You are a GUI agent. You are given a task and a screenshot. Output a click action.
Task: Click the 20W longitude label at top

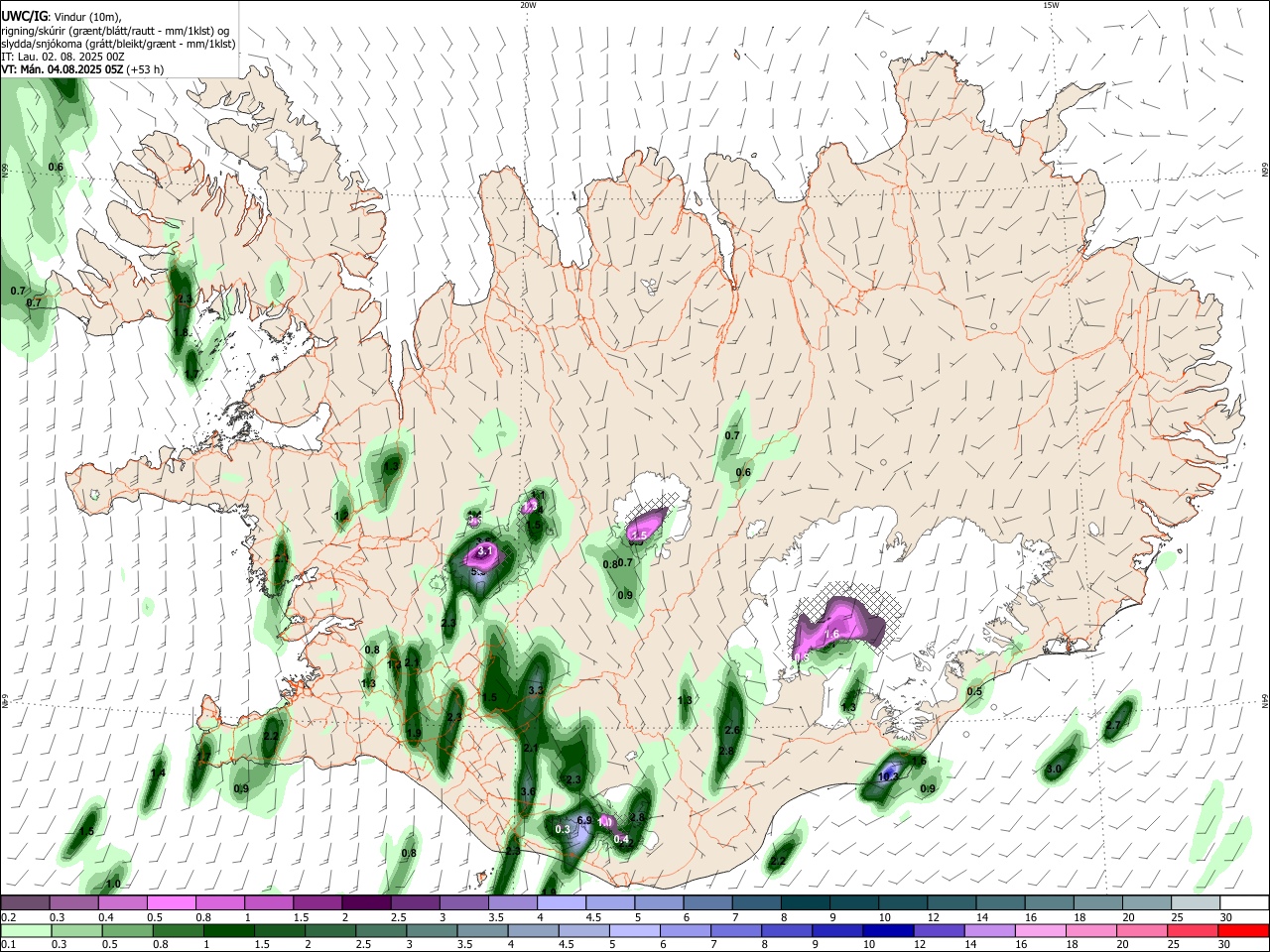(x=528, y=5)
